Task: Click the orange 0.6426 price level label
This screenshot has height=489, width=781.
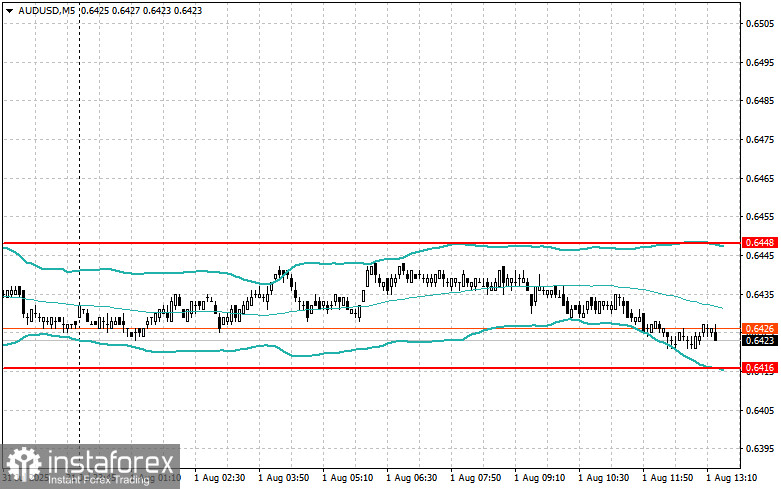Action: pyautogui.click(x=760, y=329)
